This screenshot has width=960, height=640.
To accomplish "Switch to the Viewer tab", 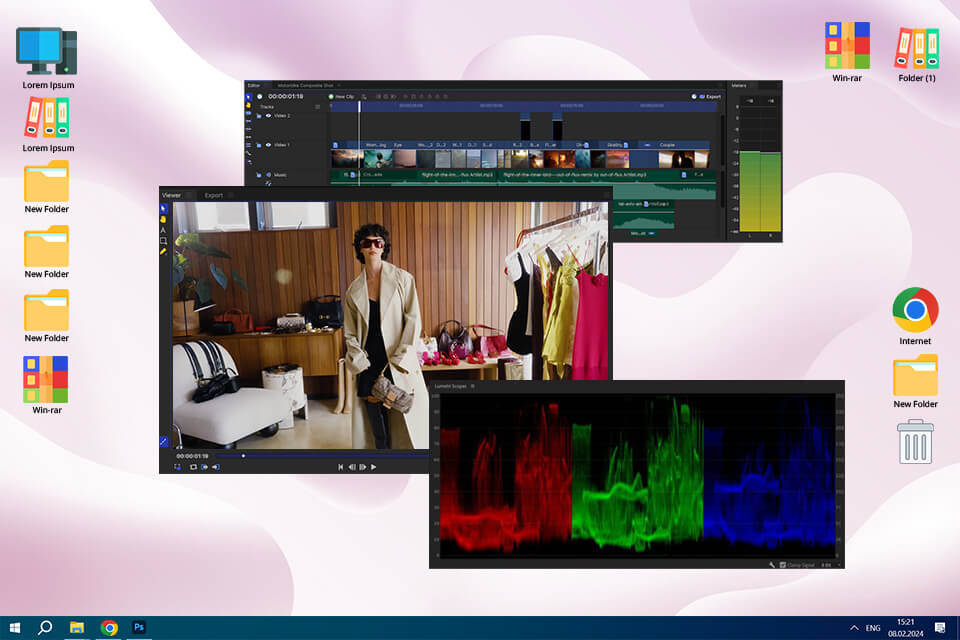I will [x=171, y=195].
